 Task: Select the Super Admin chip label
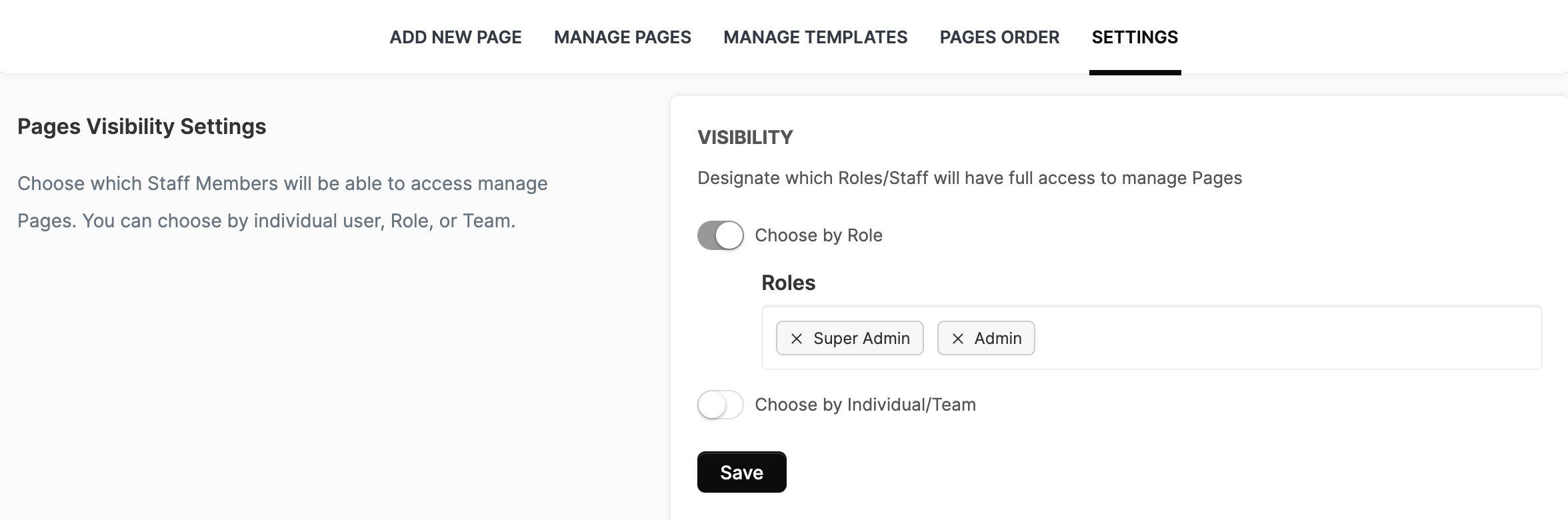tap(861, 339)
